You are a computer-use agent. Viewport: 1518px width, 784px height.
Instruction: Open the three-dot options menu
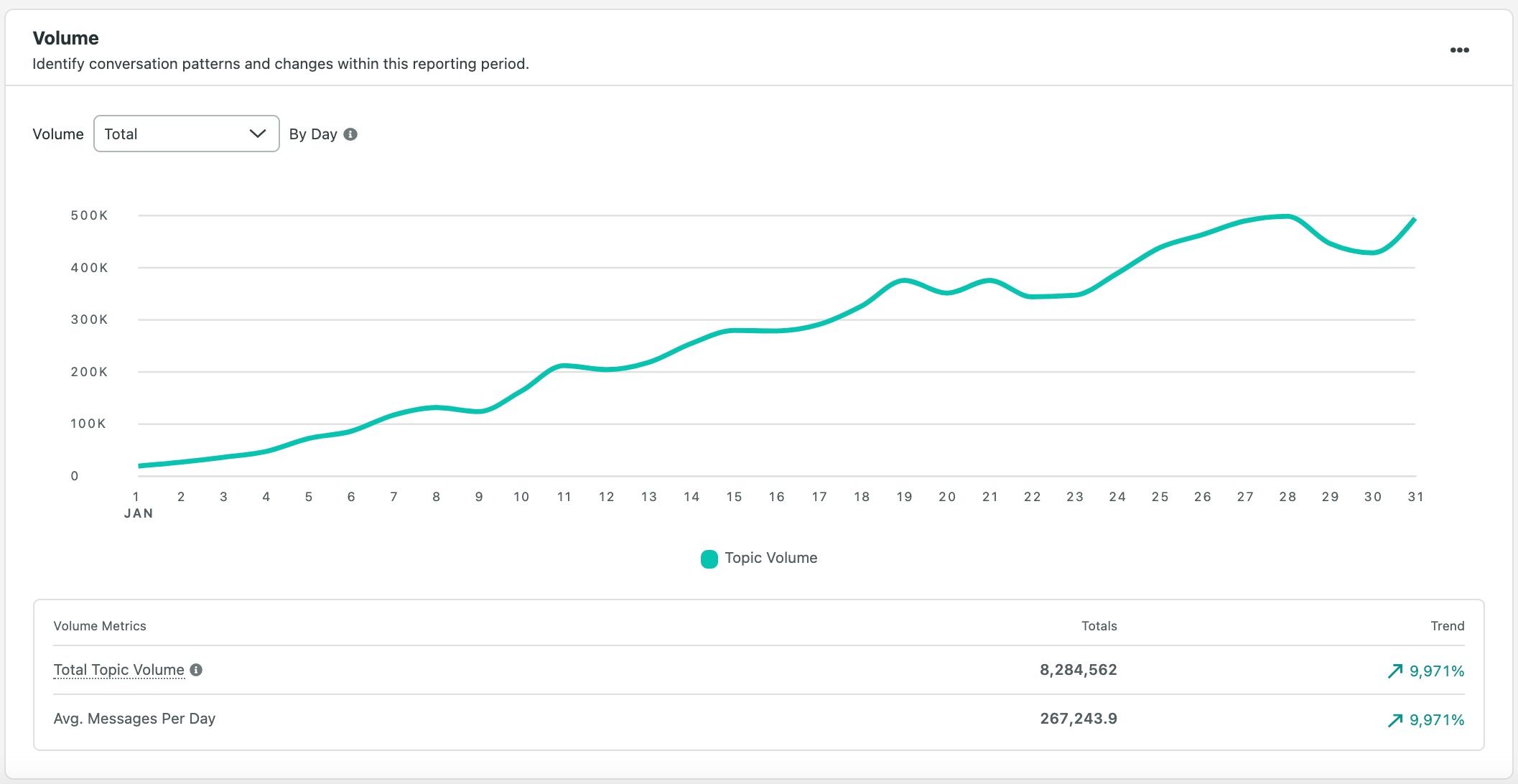point(1459,50)
